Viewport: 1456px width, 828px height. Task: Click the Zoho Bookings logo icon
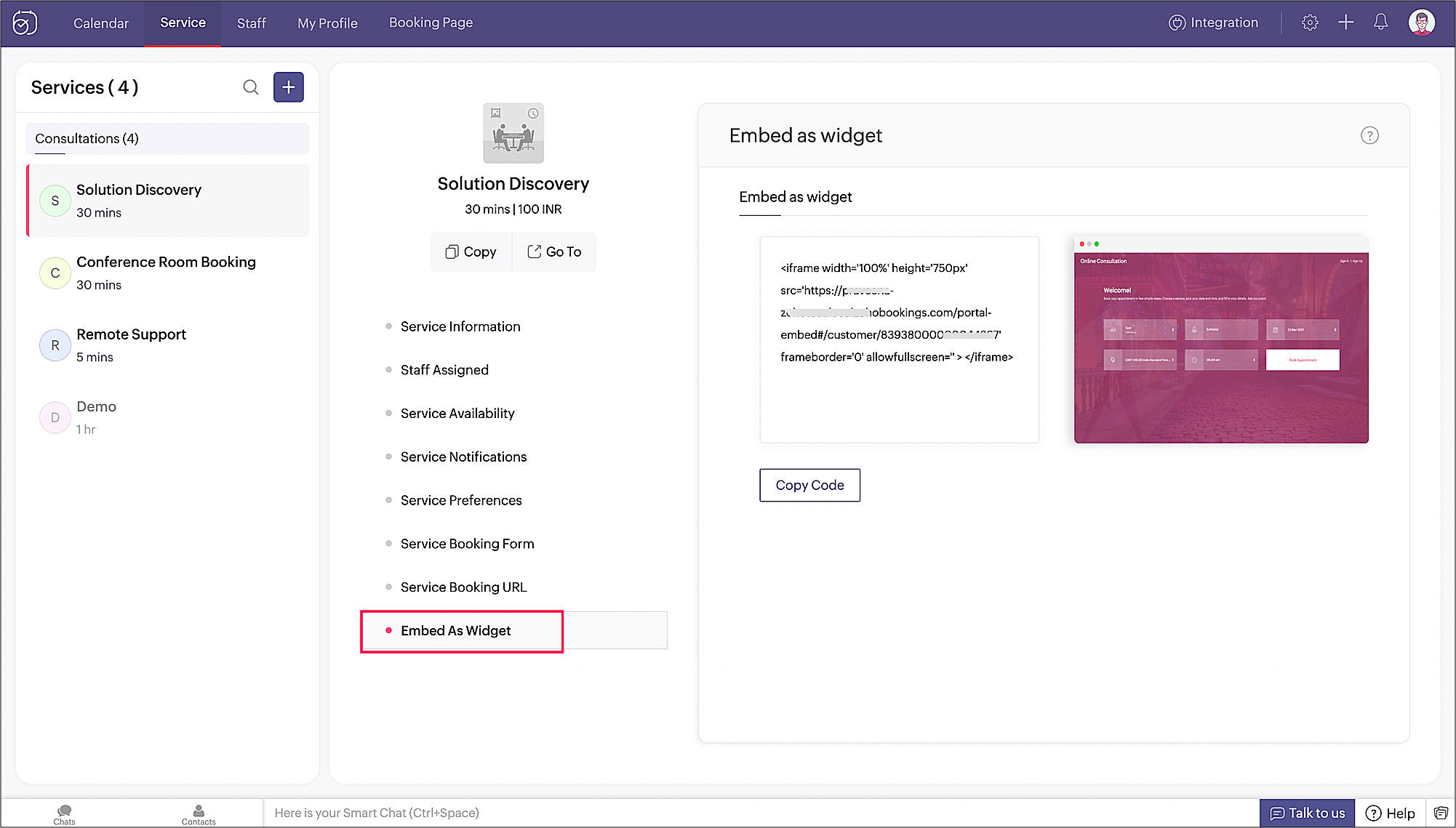[x=25, y=23]
